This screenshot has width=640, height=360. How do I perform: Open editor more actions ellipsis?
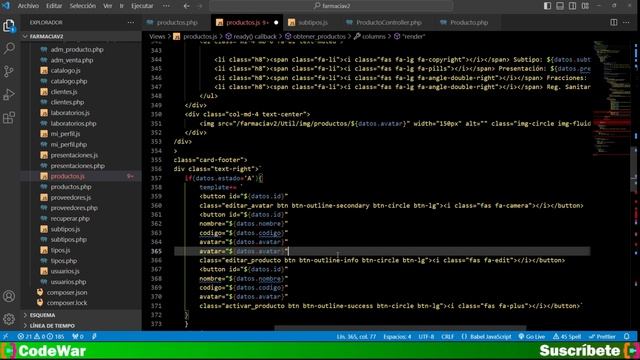626,22
